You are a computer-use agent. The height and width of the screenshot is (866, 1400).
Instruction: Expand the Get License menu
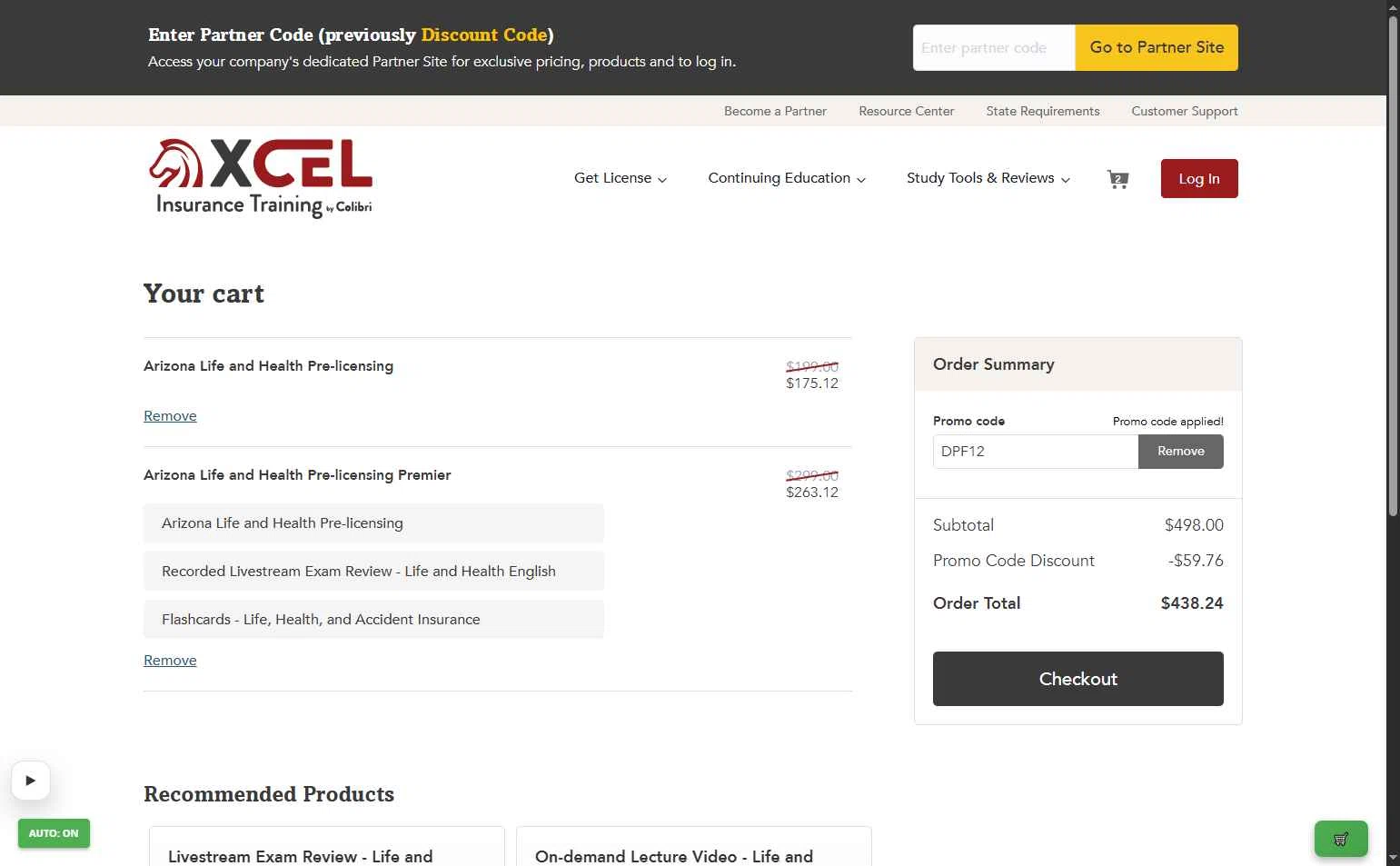(x=621, y=178)
